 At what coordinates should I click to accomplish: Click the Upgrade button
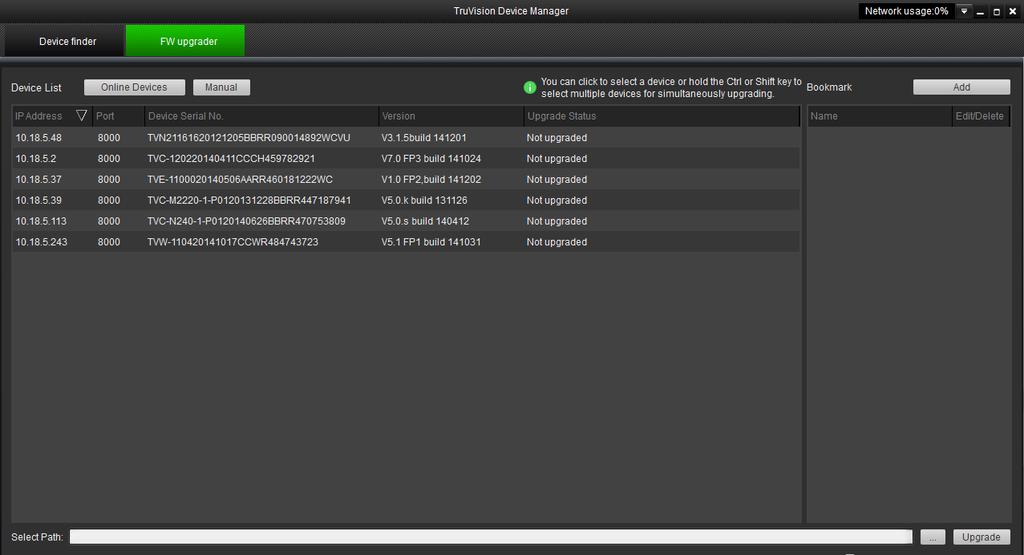(982, 537)
